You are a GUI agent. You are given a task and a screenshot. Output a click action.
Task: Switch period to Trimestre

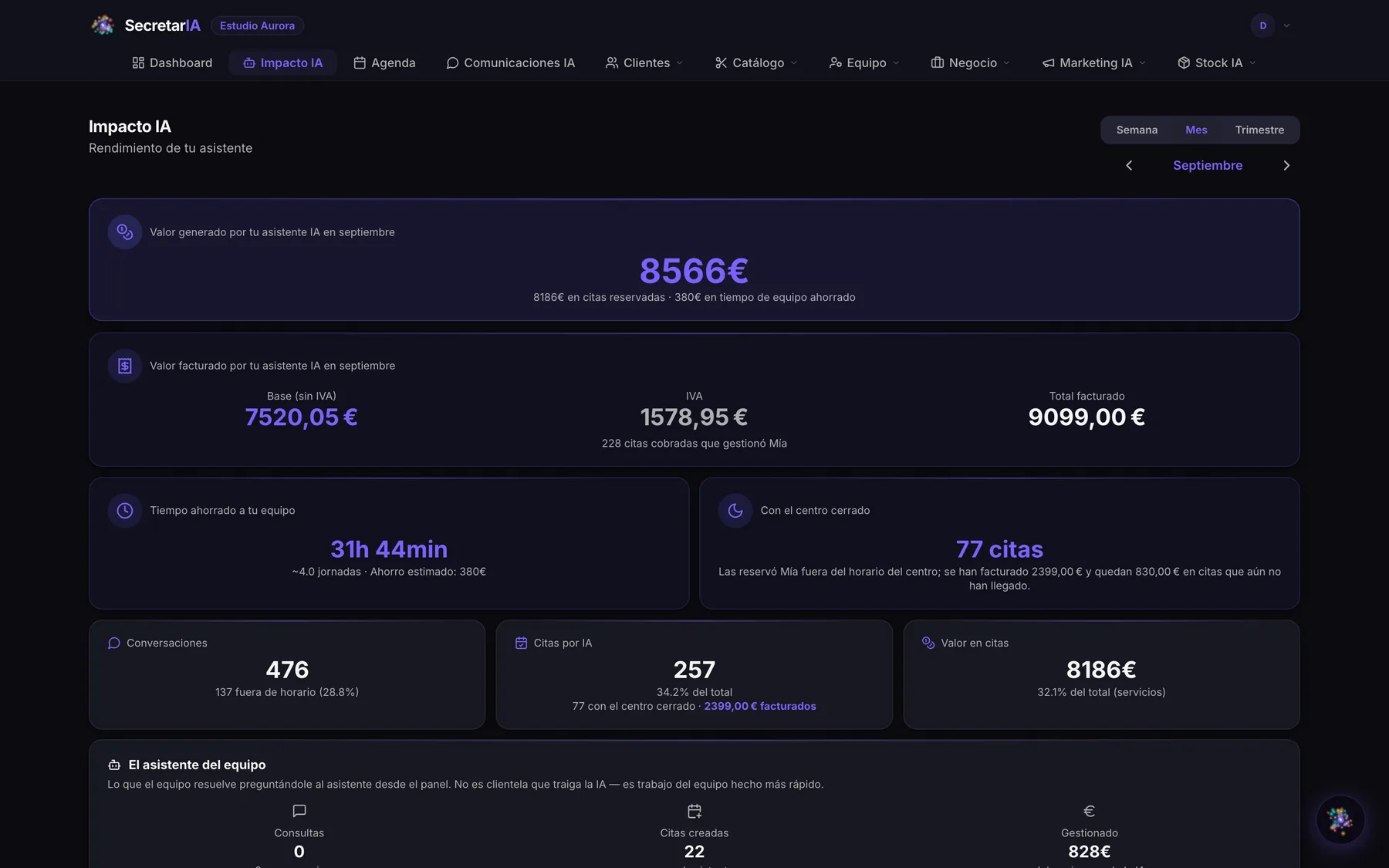pos(1259,130)
